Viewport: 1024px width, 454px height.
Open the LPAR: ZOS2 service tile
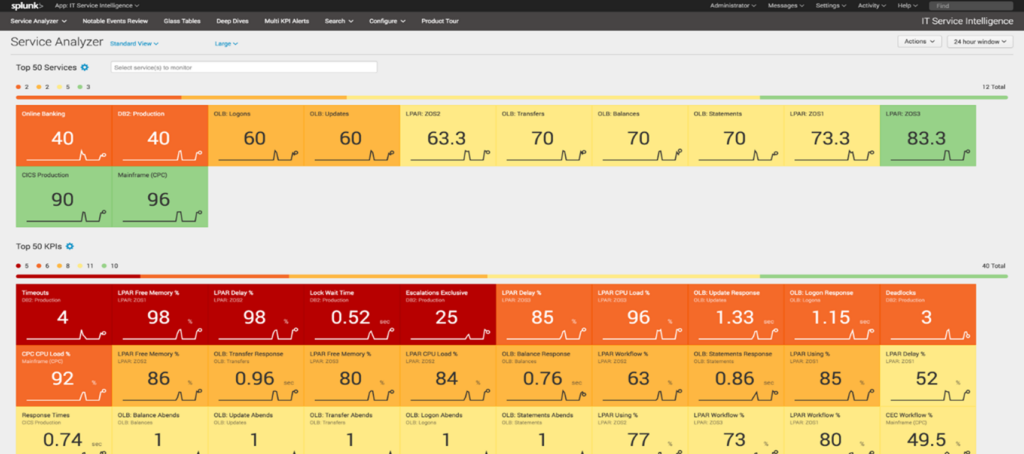coord(448,135)
